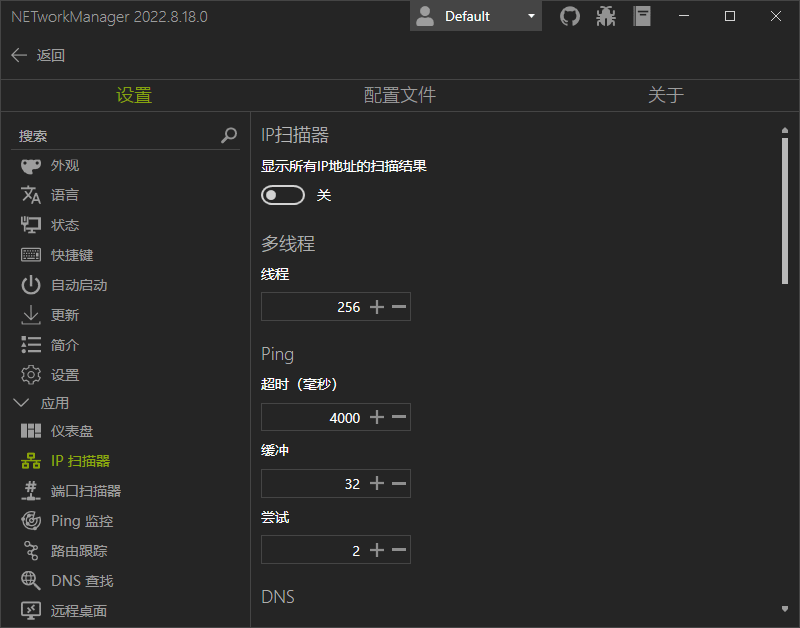Click the bug report icon
The image size is (800, 628).
tap(606, 16)
